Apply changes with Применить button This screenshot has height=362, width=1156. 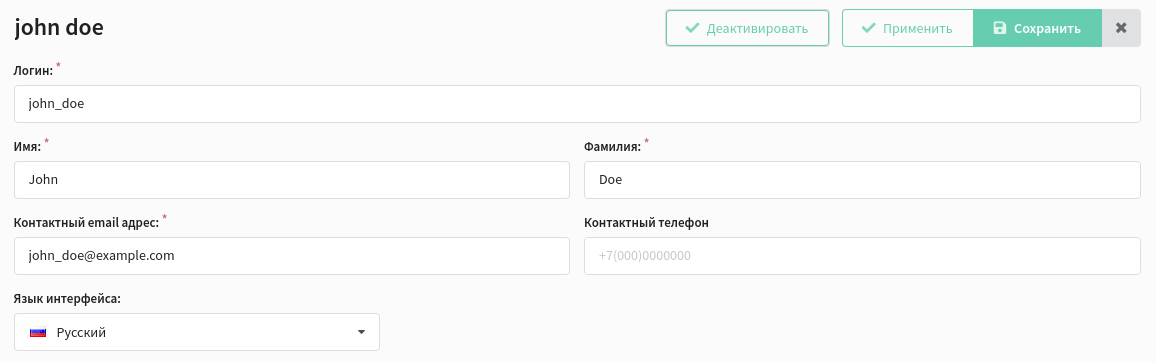click(x=908, y=28)
